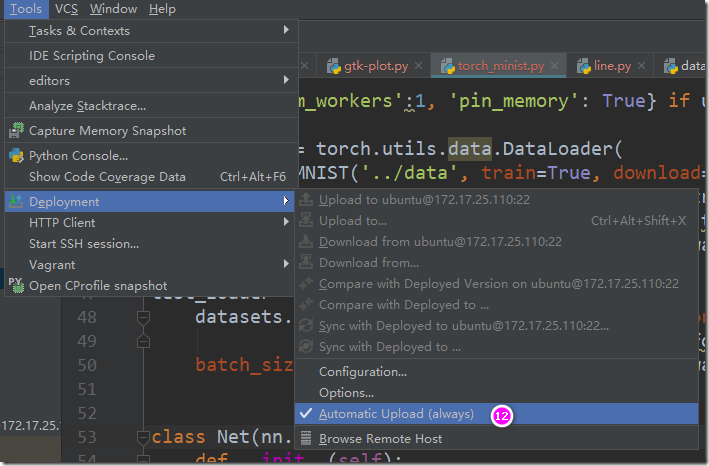Viewport: 709px width, 466px height.
Task: Open the Window menu
Action: click(x=113, y=9)
